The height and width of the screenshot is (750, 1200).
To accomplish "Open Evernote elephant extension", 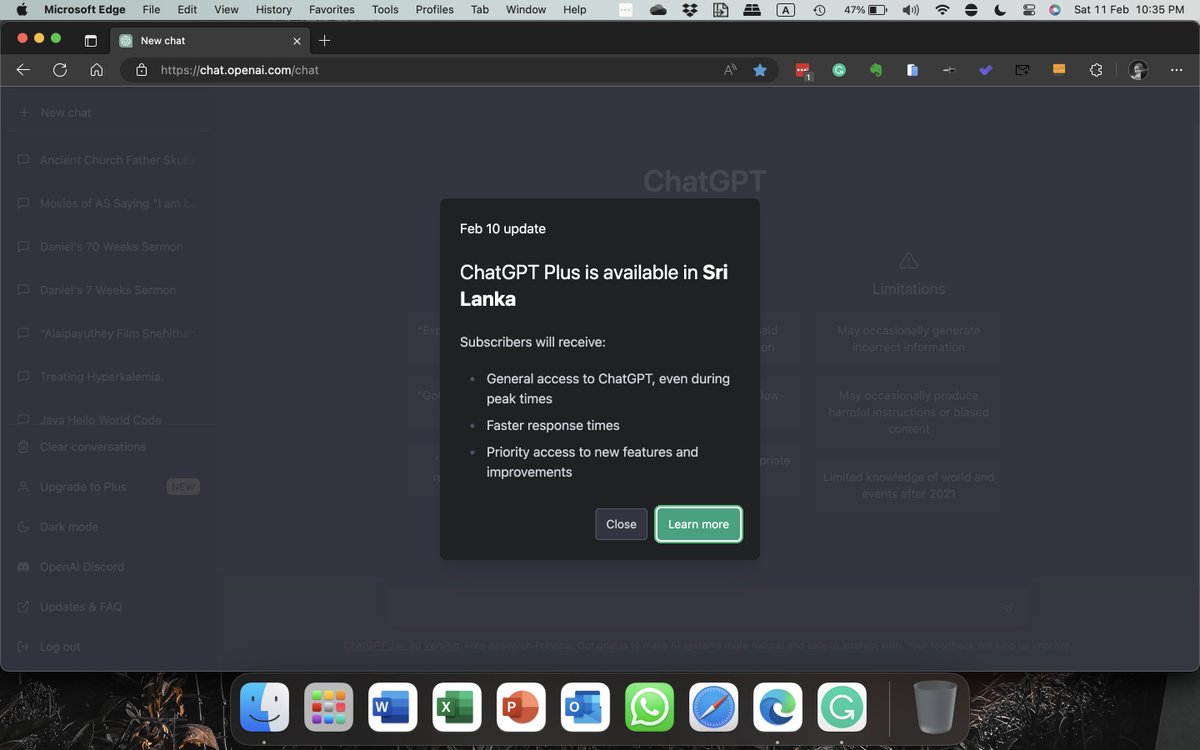I will [x=876, y=70].
